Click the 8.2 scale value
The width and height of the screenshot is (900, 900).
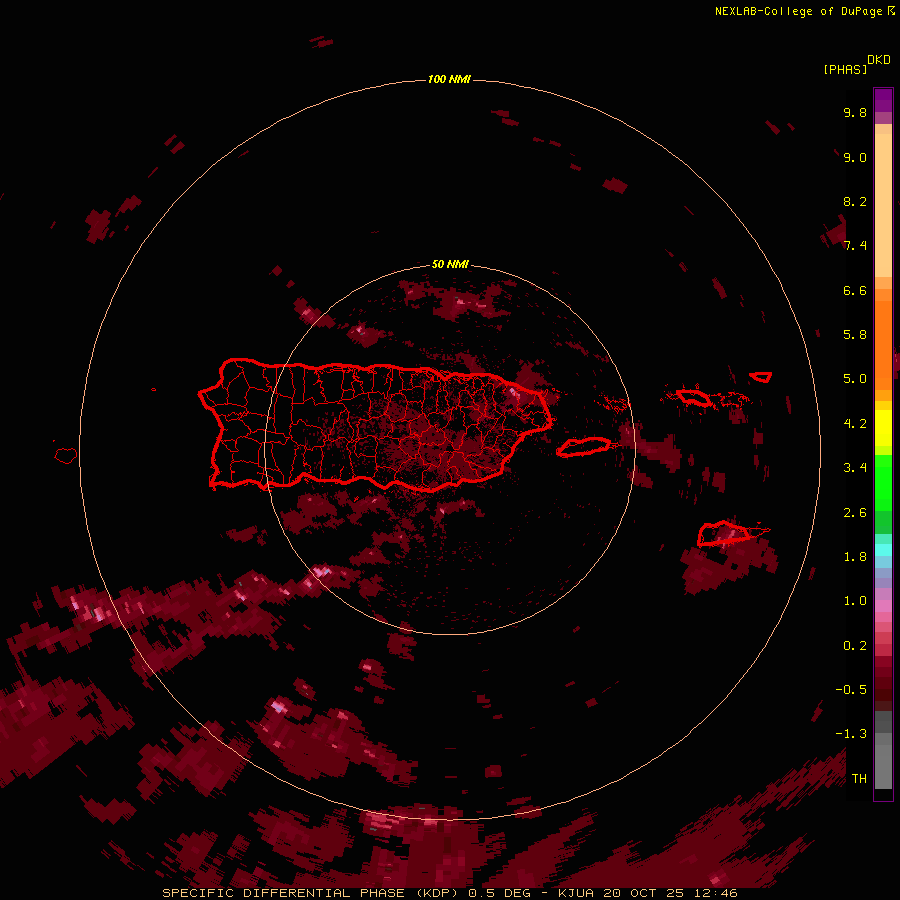pos(855,201)
